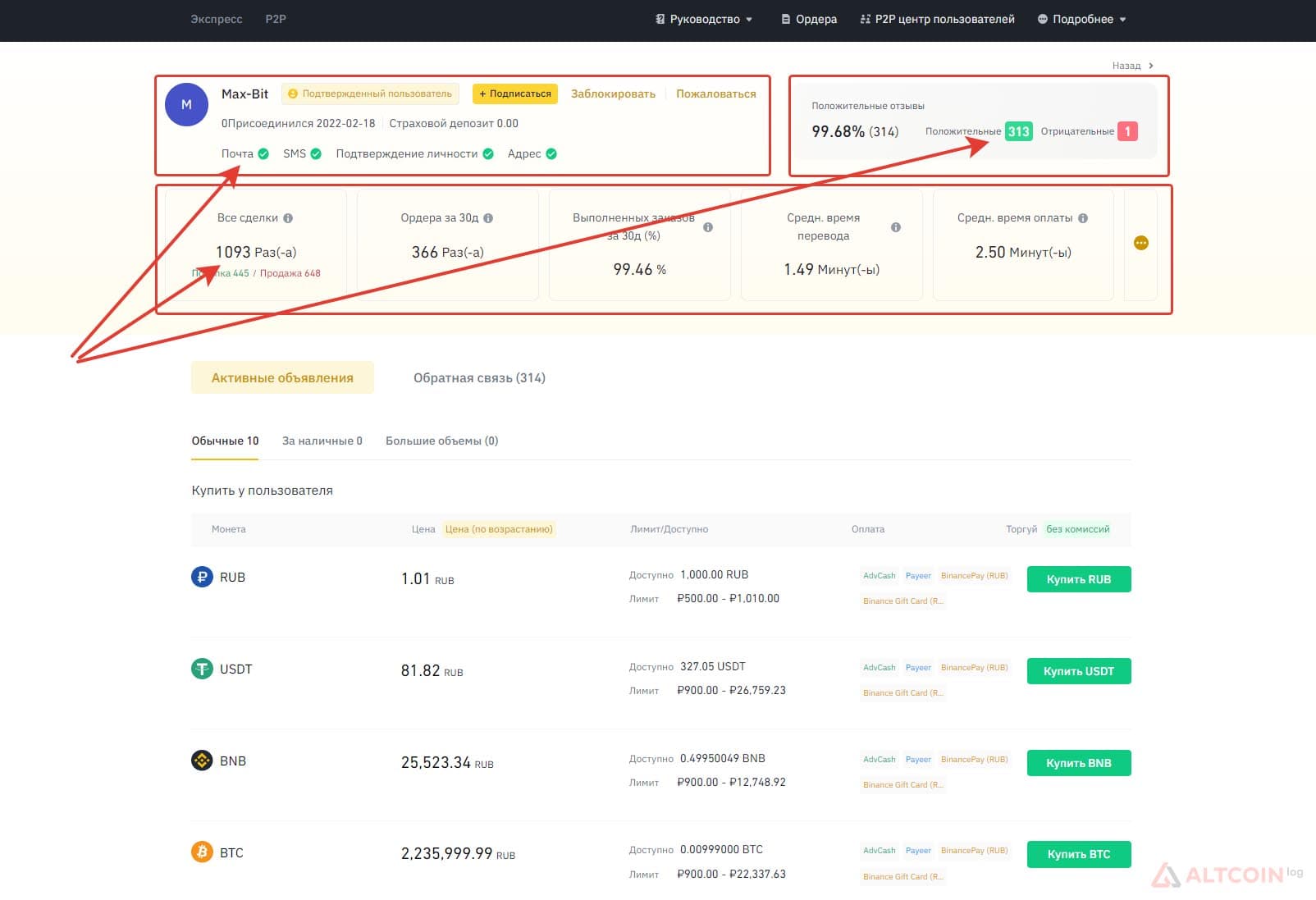
Task: Click the green check next to SMS
Action: [316, 153]
